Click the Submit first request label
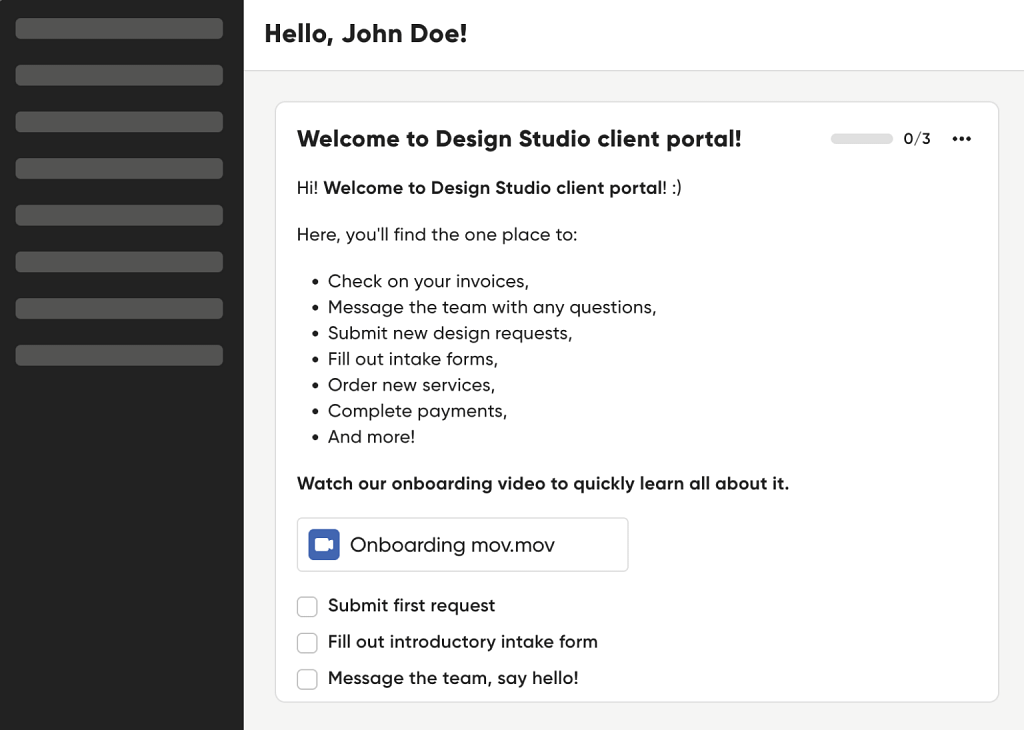This screenshot has width=1024, height=730. pos(411,606)
